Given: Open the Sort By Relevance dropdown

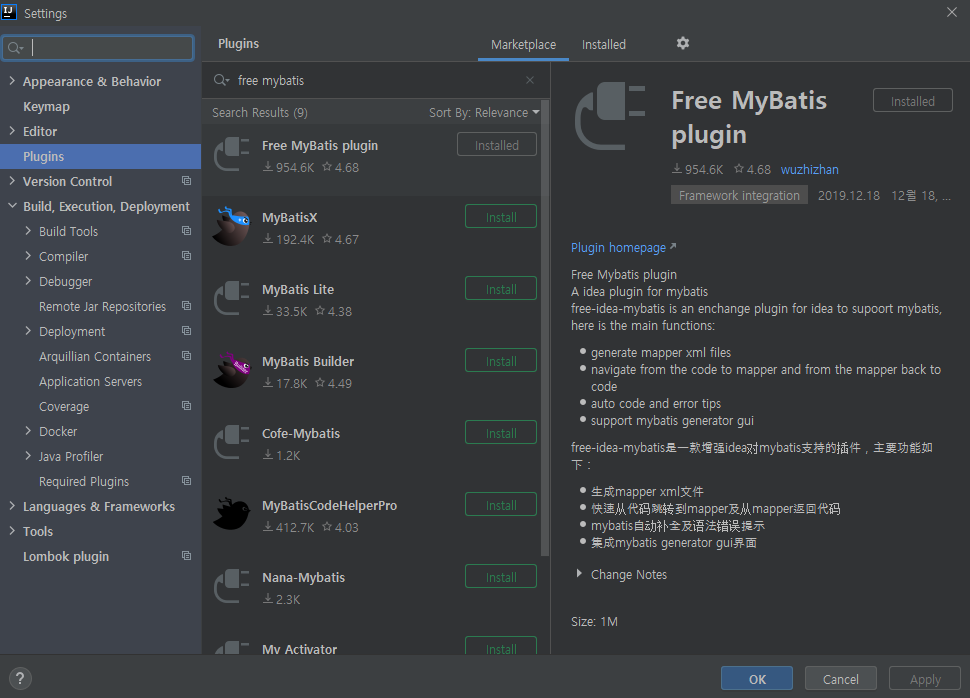Looking at the screenshot, I should coord(484,113).
